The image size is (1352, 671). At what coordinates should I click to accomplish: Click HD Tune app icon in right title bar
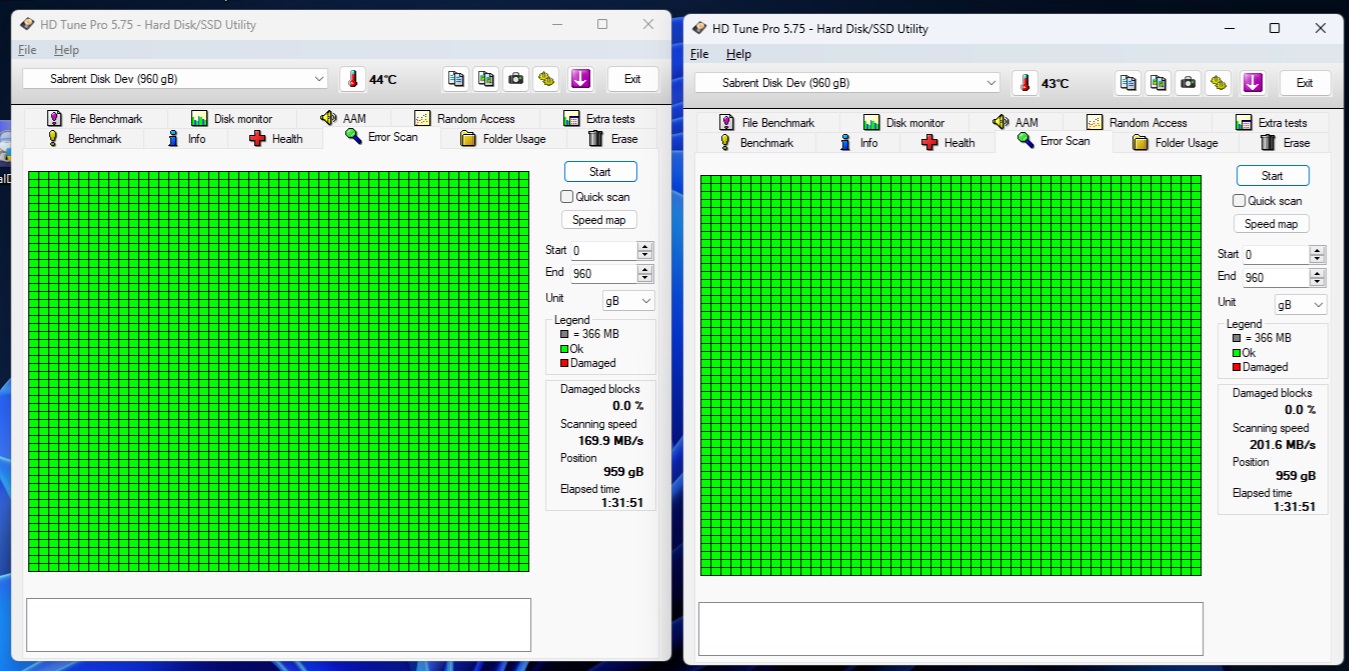pyautogui.click(x=699, y=28)
